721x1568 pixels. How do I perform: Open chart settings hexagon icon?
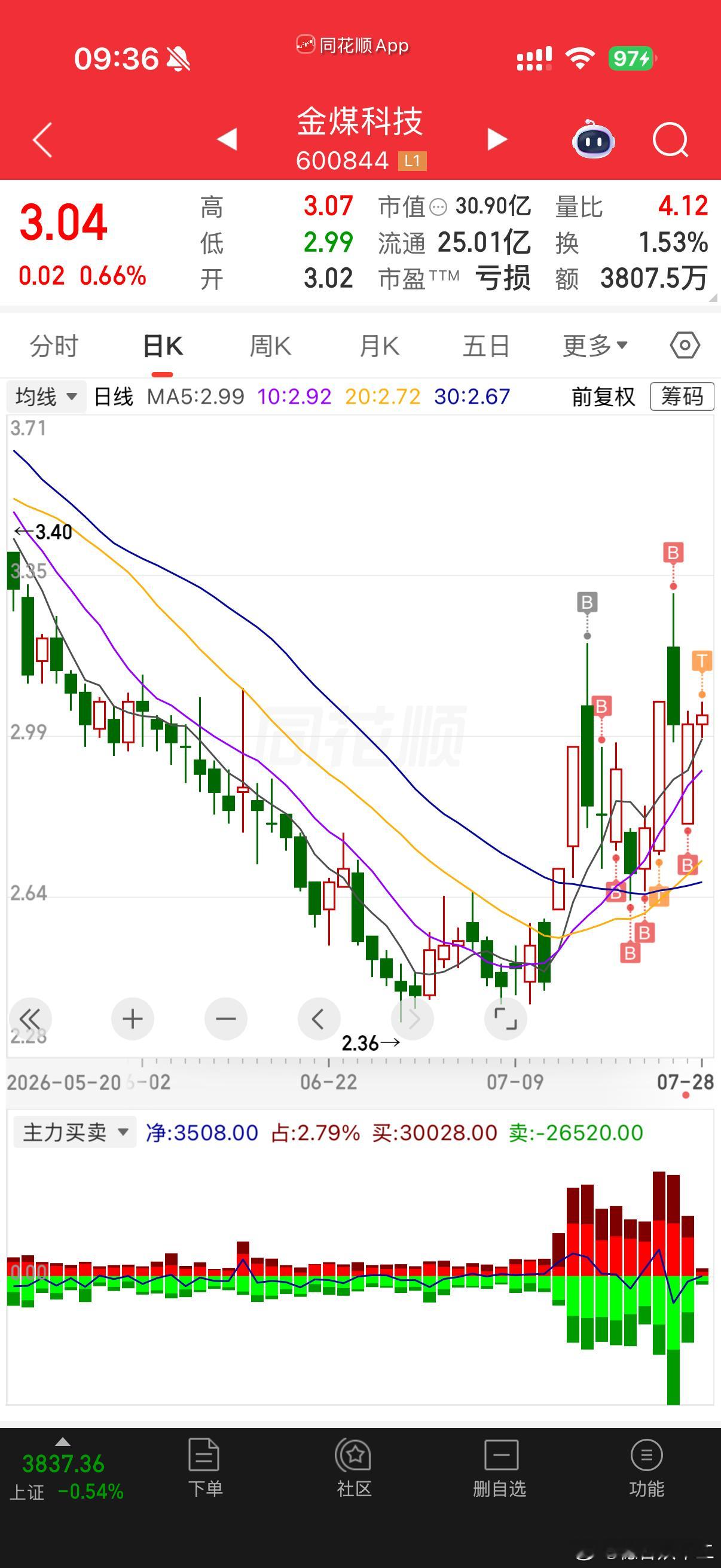pyautogui.click(x=685, y=346)
